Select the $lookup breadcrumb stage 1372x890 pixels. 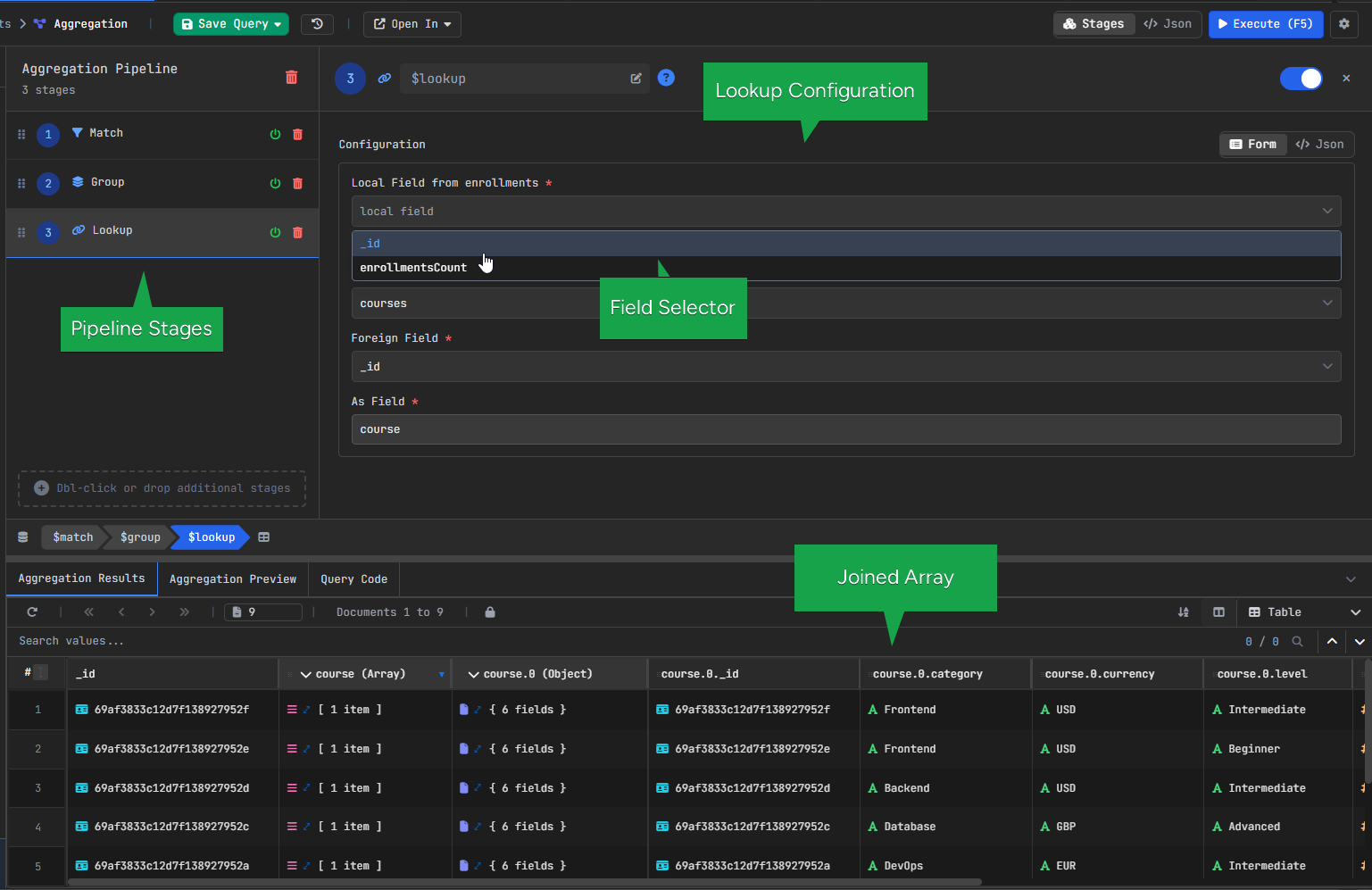coord(212,537)
